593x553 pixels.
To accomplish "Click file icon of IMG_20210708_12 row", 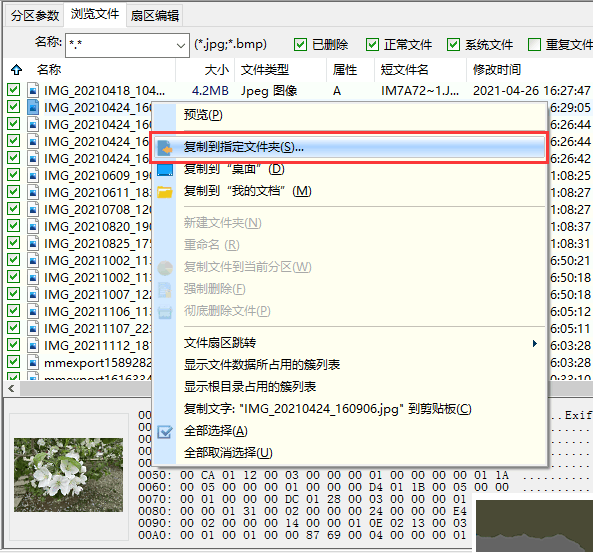I will (33, 209).
